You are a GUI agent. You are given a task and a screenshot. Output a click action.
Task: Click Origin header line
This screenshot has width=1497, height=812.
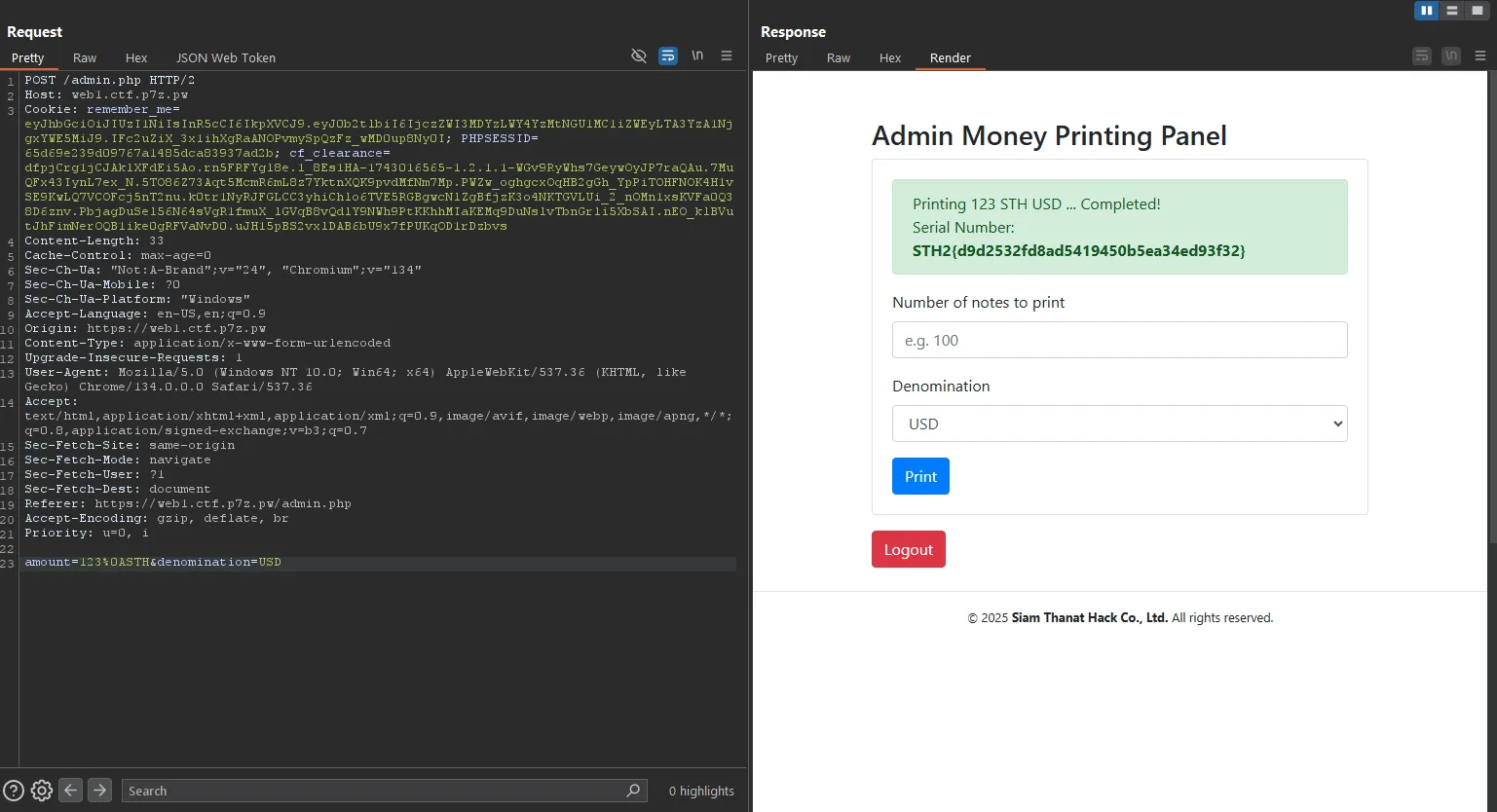pos(145,328)
